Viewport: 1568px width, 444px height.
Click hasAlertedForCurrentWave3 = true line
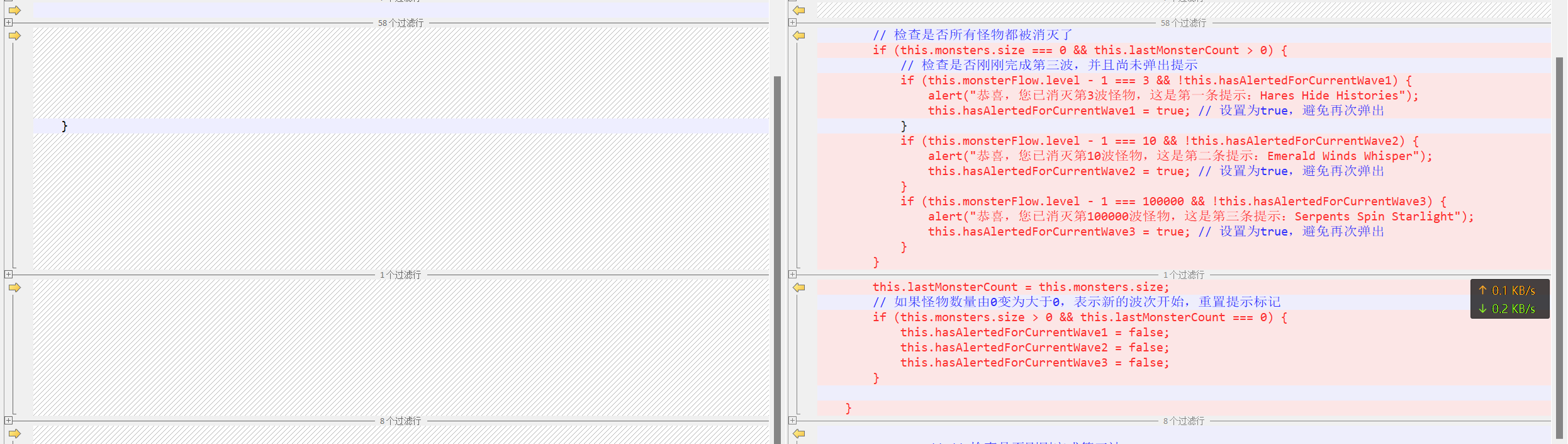pos(1156,232)
